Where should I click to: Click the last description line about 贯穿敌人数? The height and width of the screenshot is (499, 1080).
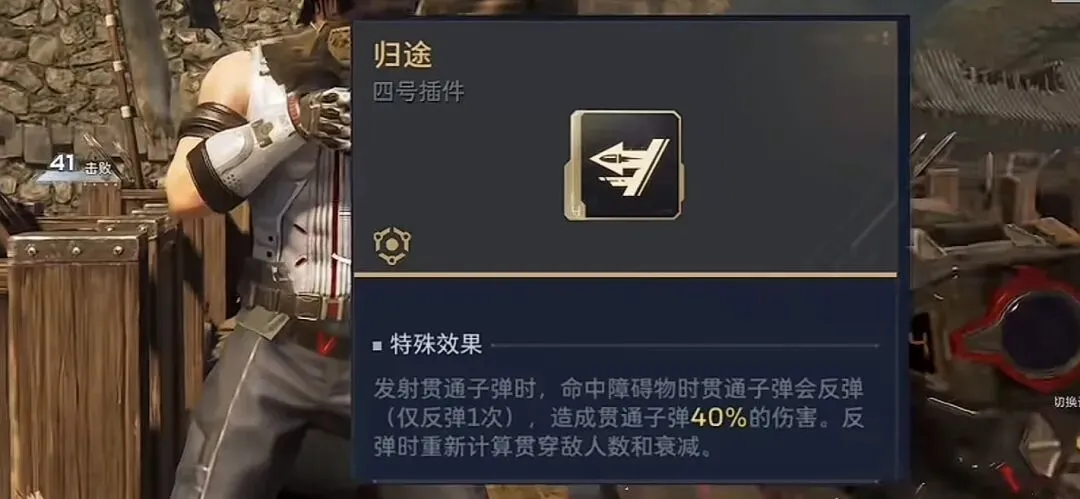541,448
